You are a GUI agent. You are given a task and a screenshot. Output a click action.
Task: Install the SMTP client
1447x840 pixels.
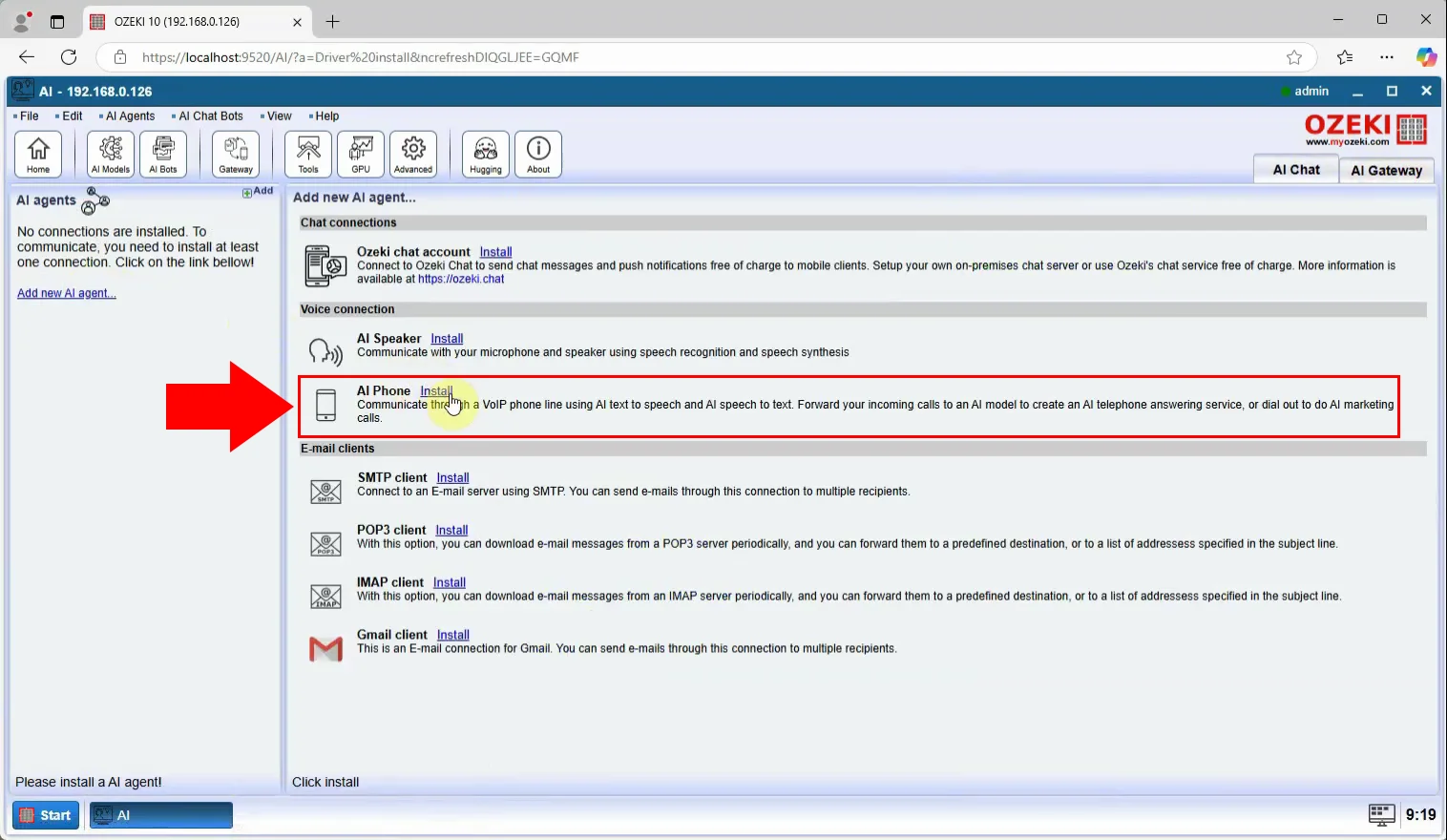[452, 478]
